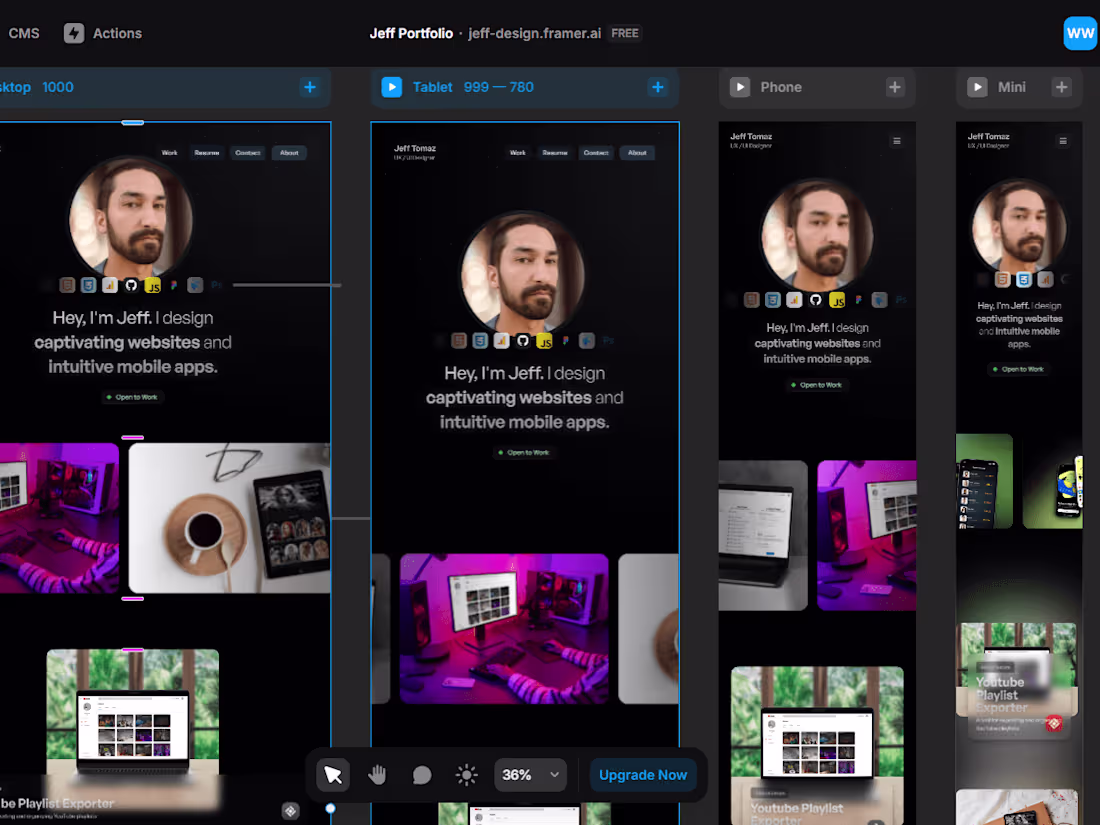The width and height of the screenshot is (1100, 825).
Task: Click the plus icon on the Tablet breakpoint bar
Action: point(658,87)
